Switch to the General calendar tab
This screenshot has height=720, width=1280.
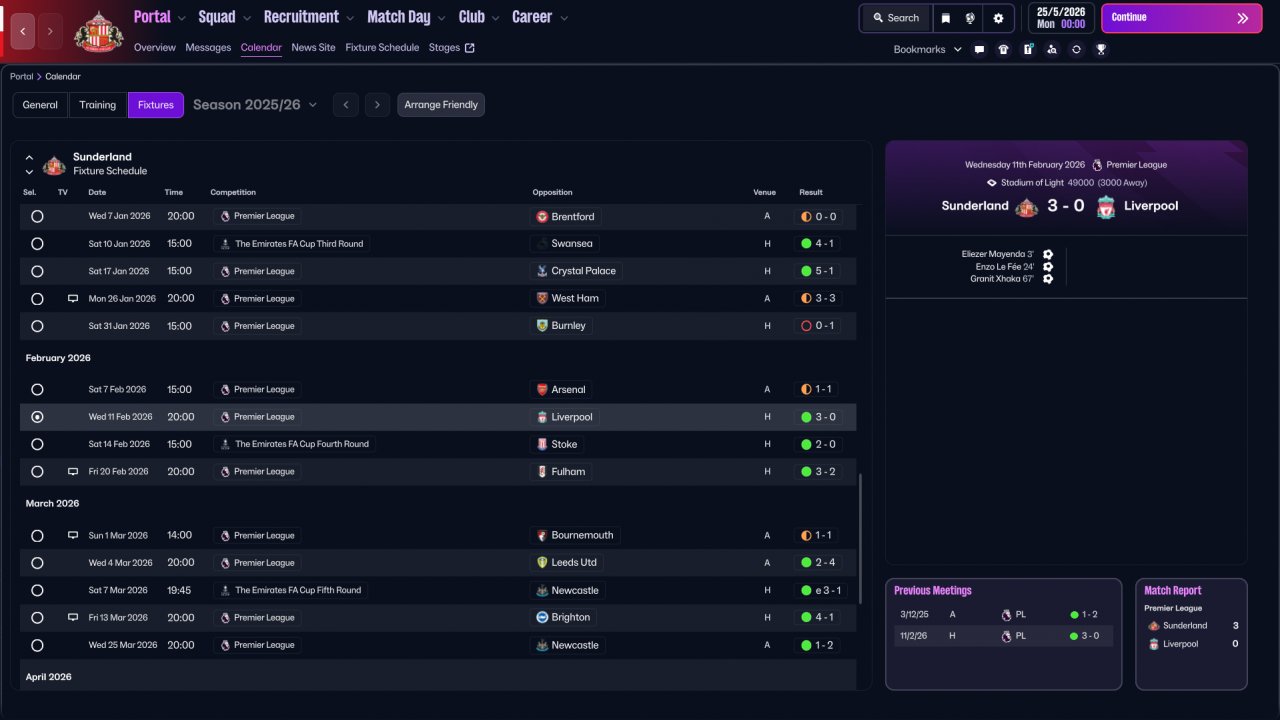pos(40,105)
